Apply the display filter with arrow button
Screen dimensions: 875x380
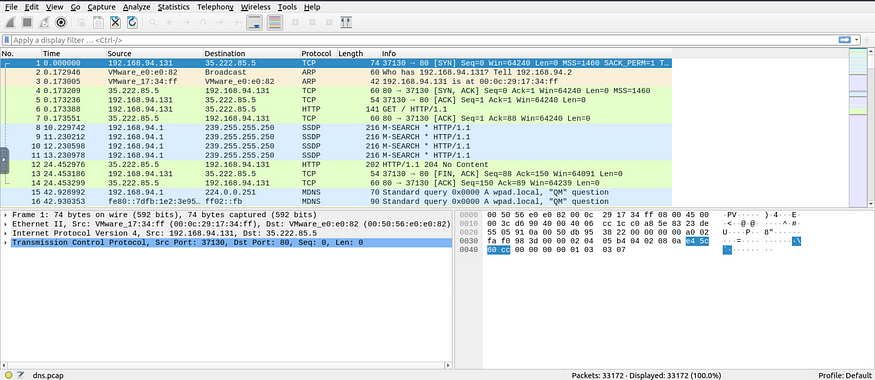pos(845,40)
